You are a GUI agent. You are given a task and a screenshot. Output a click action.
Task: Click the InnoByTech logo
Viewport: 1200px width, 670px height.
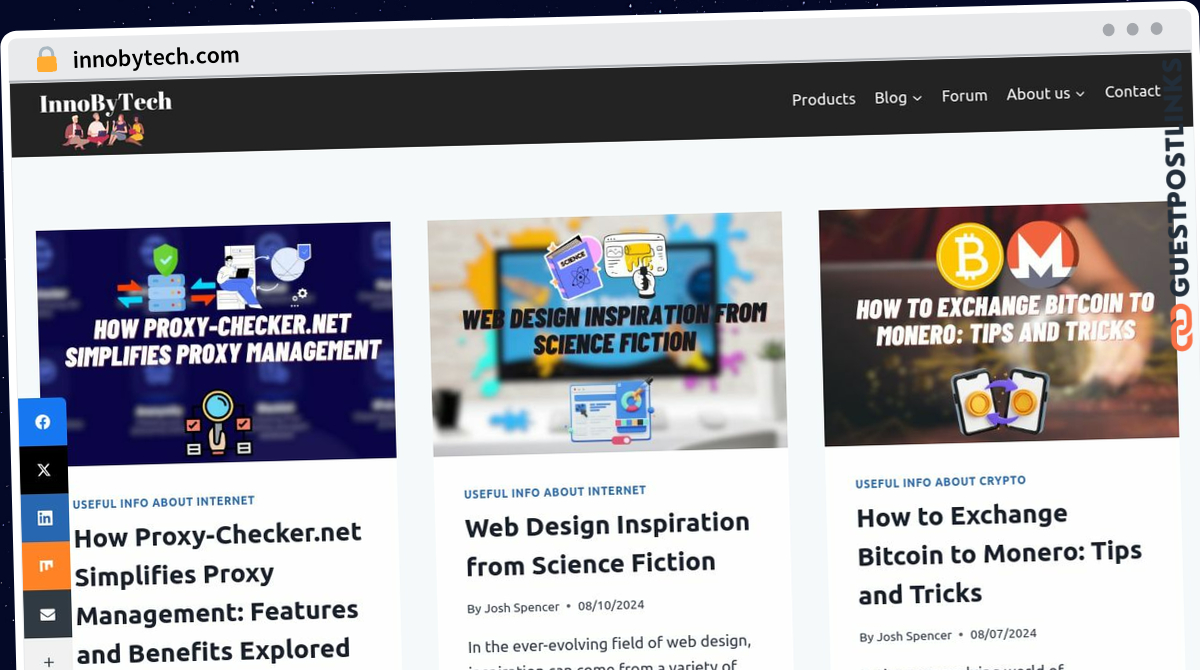coord(105,116)
